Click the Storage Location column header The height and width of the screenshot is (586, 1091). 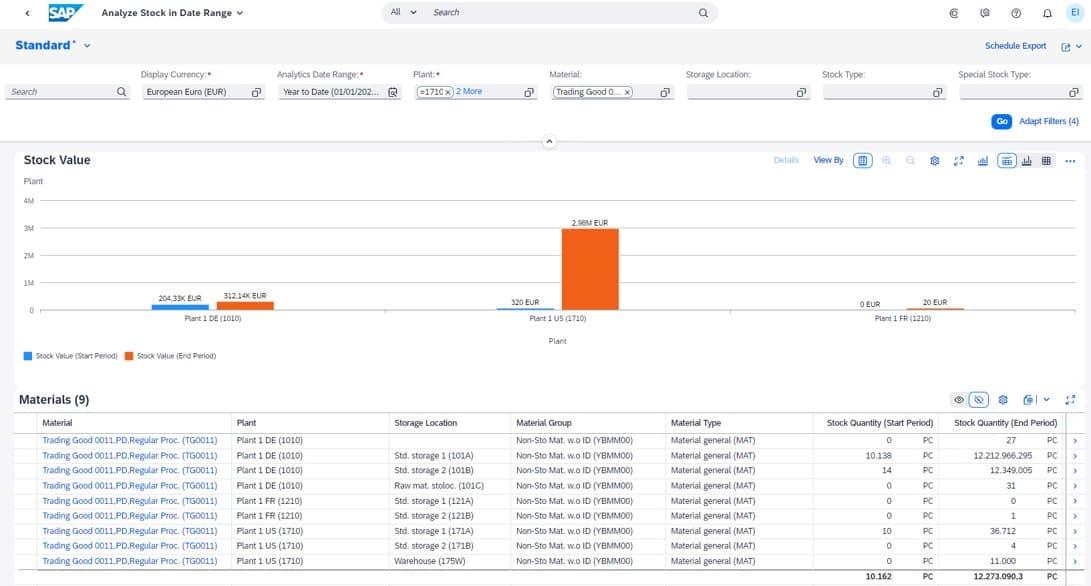click(x=449, y=422)
